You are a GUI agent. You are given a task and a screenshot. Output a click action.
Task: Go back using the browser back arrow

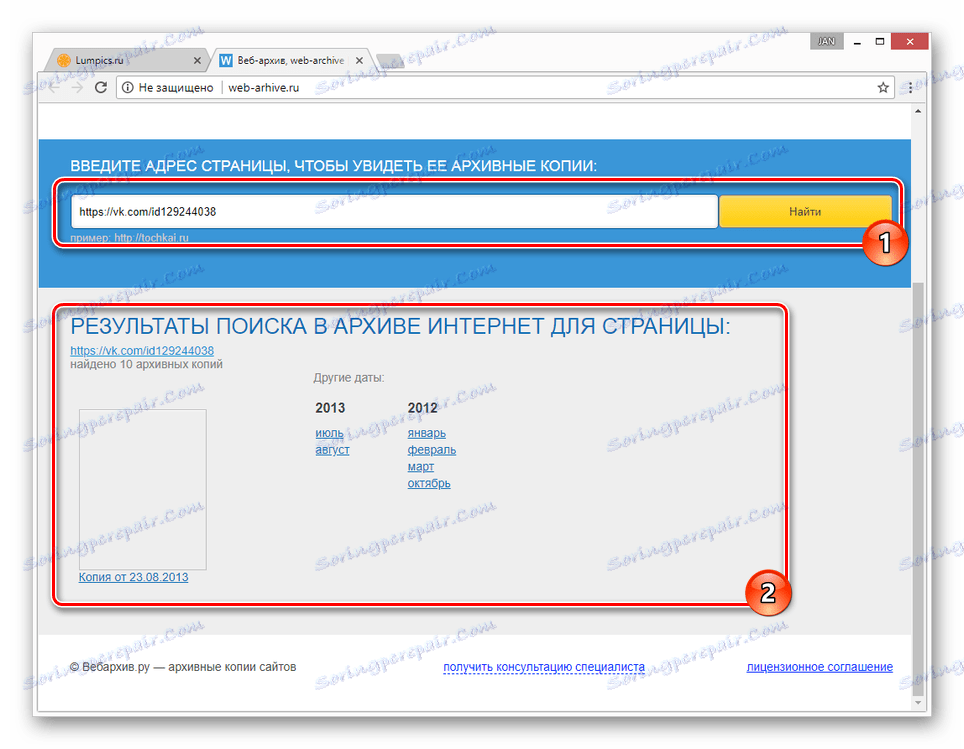click(x=54, y=87)
